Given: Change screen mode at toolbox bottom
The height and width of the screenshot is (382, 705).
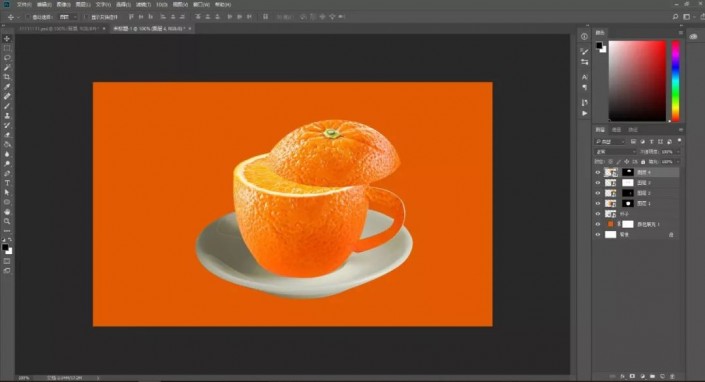Looking at the screenshot, I should (7, 271).
